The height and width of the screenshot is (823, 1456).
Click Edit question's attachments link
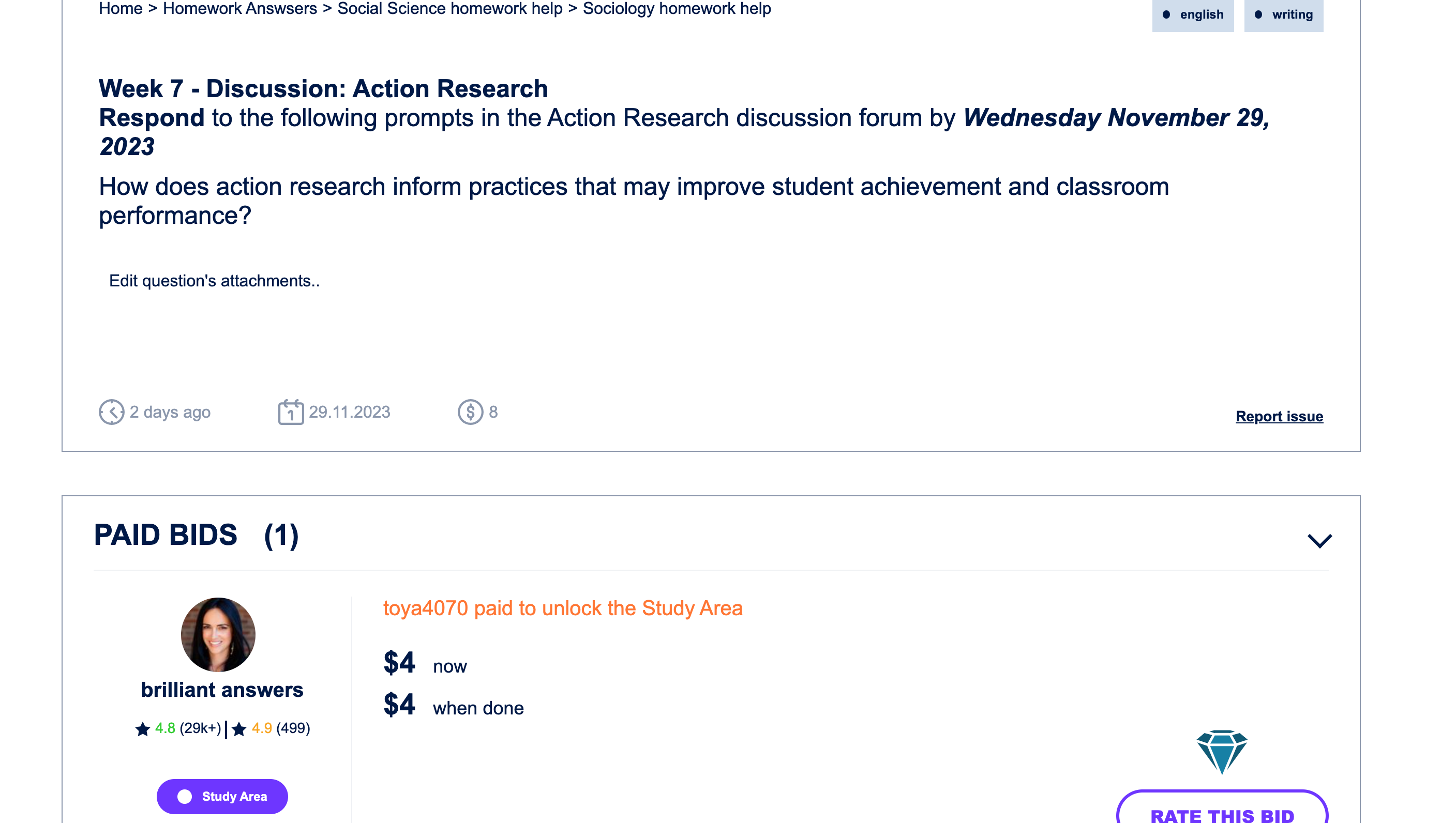pos(214,281)
